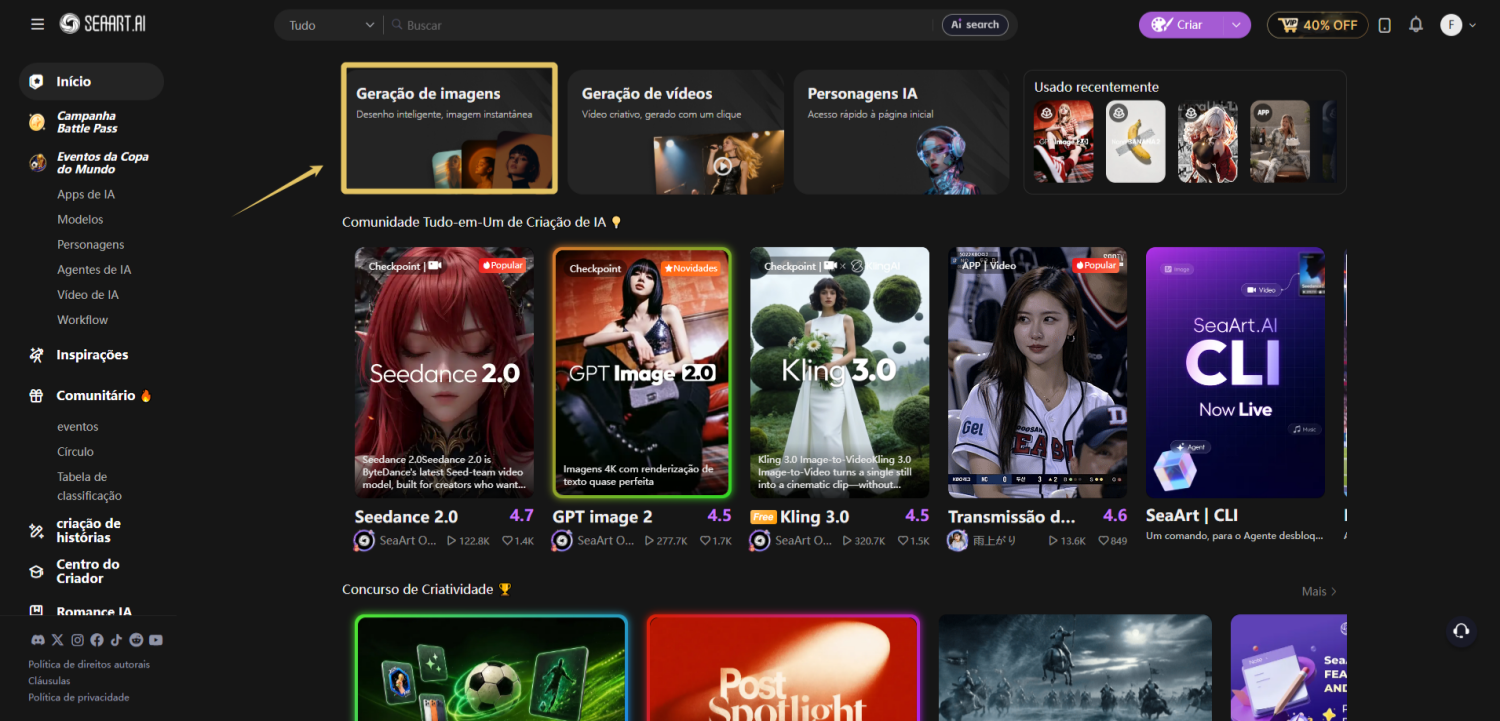The width and height of the screenshot is (1500, 721).
Task: Open the Política de direitos autorais link
Action: (89, 665)
